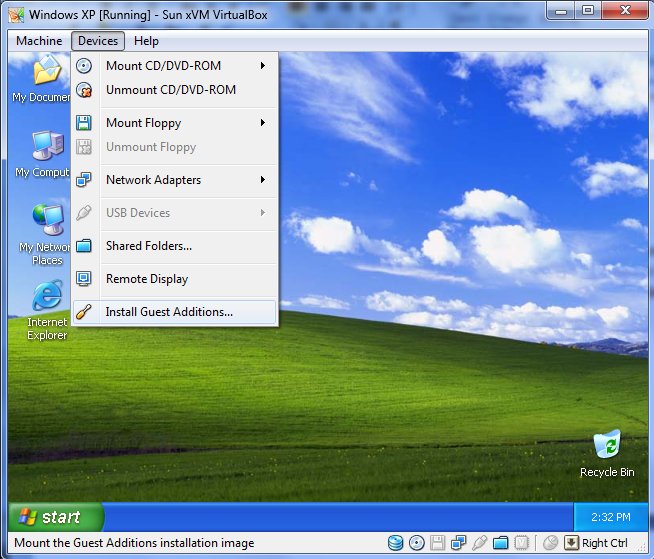Click network status bar indicator icon
Image resolution: width=654 pixels, height=559 pixels.
click(x=458, y=543)
